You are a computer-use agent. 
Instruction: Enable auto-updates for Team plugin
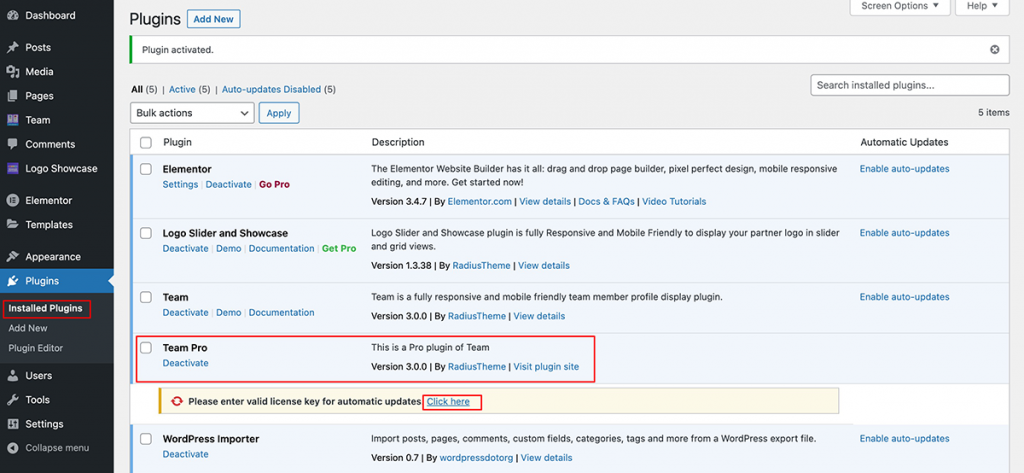pos(904,297)
